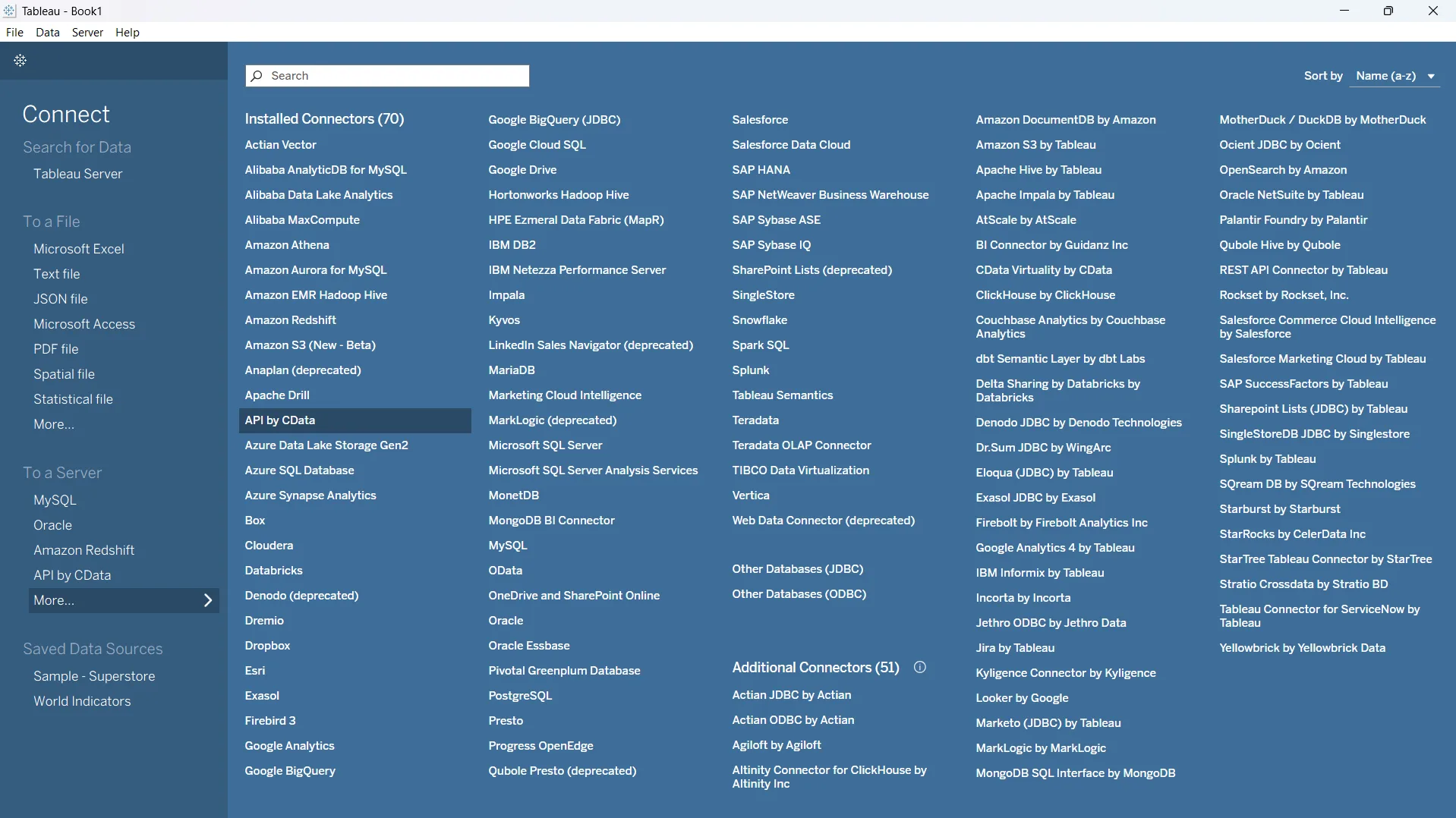Open the File menu

[14, 33]
